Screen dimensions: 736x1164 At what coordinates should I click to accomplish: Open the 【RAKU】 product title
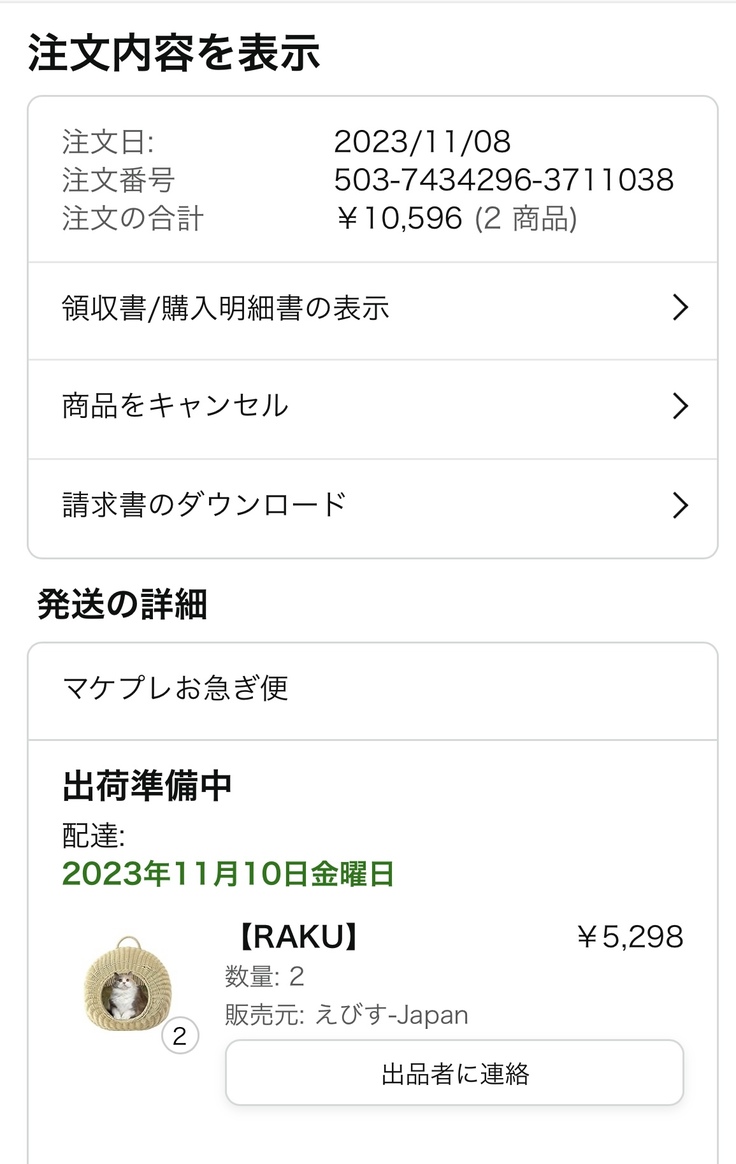tap(296, 937)
